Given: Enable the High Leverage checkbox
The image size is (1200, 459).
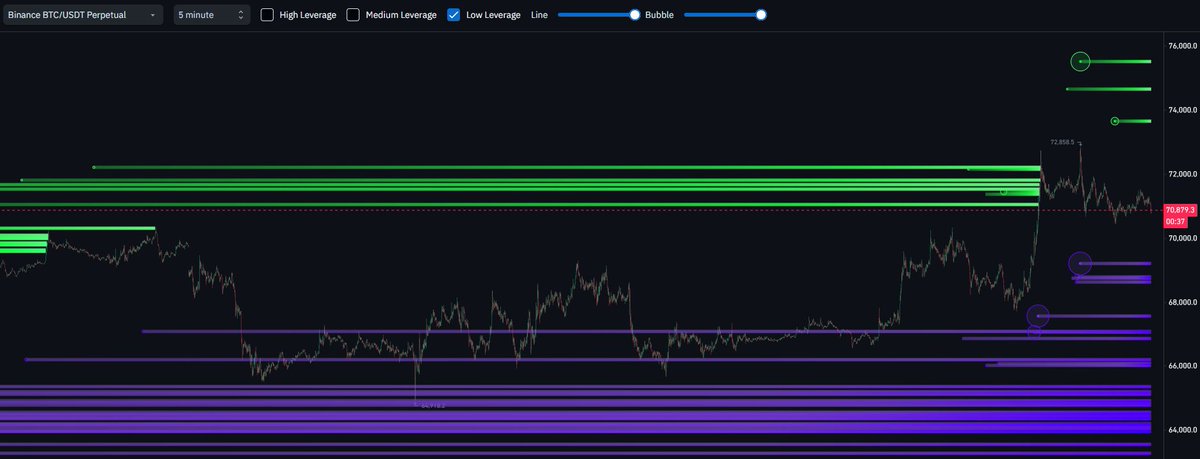Looking at the screenshot, I should pyautogui.click(x=267, y=15).
